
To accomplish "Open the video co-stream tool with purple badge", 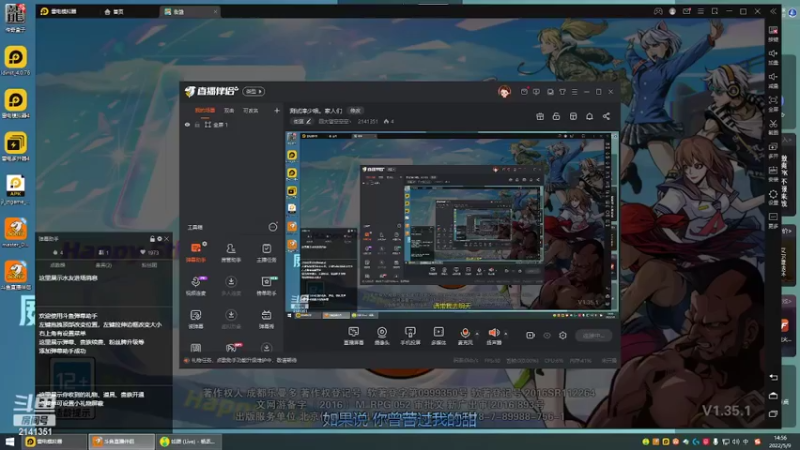I will (196, 286).
